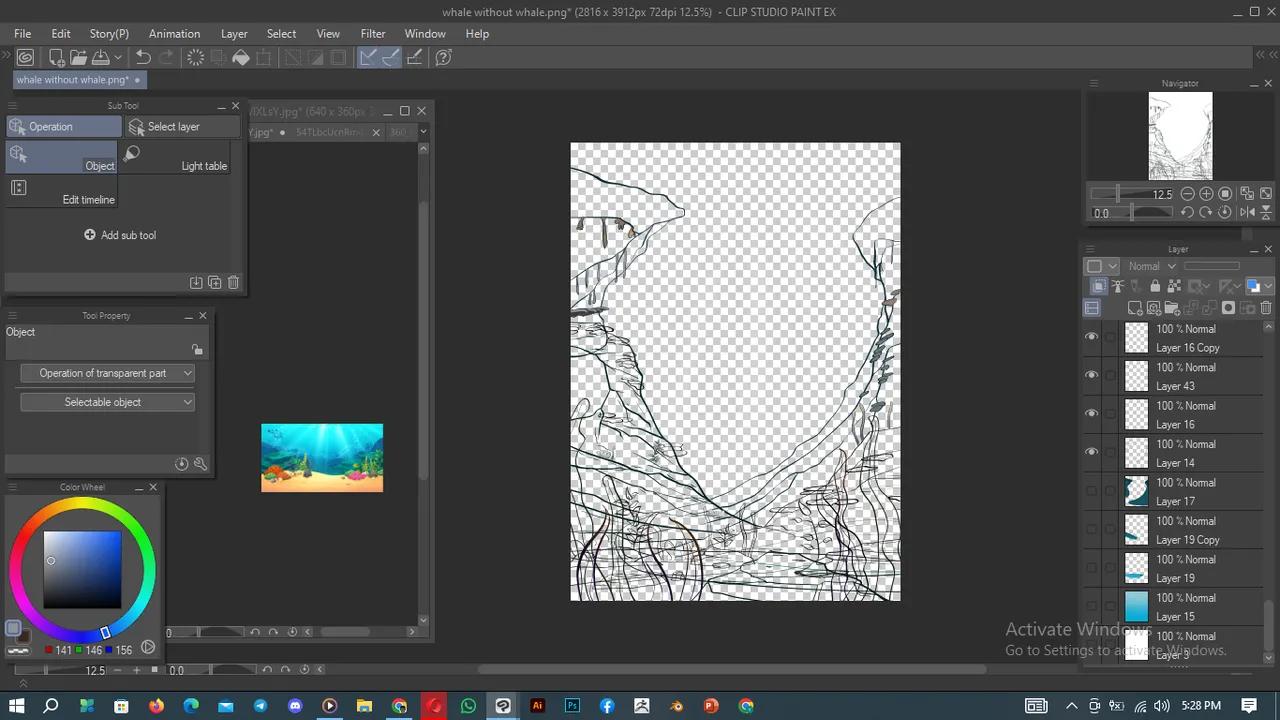Switch to whale without whale.png tab

click(x=80, y=80)
